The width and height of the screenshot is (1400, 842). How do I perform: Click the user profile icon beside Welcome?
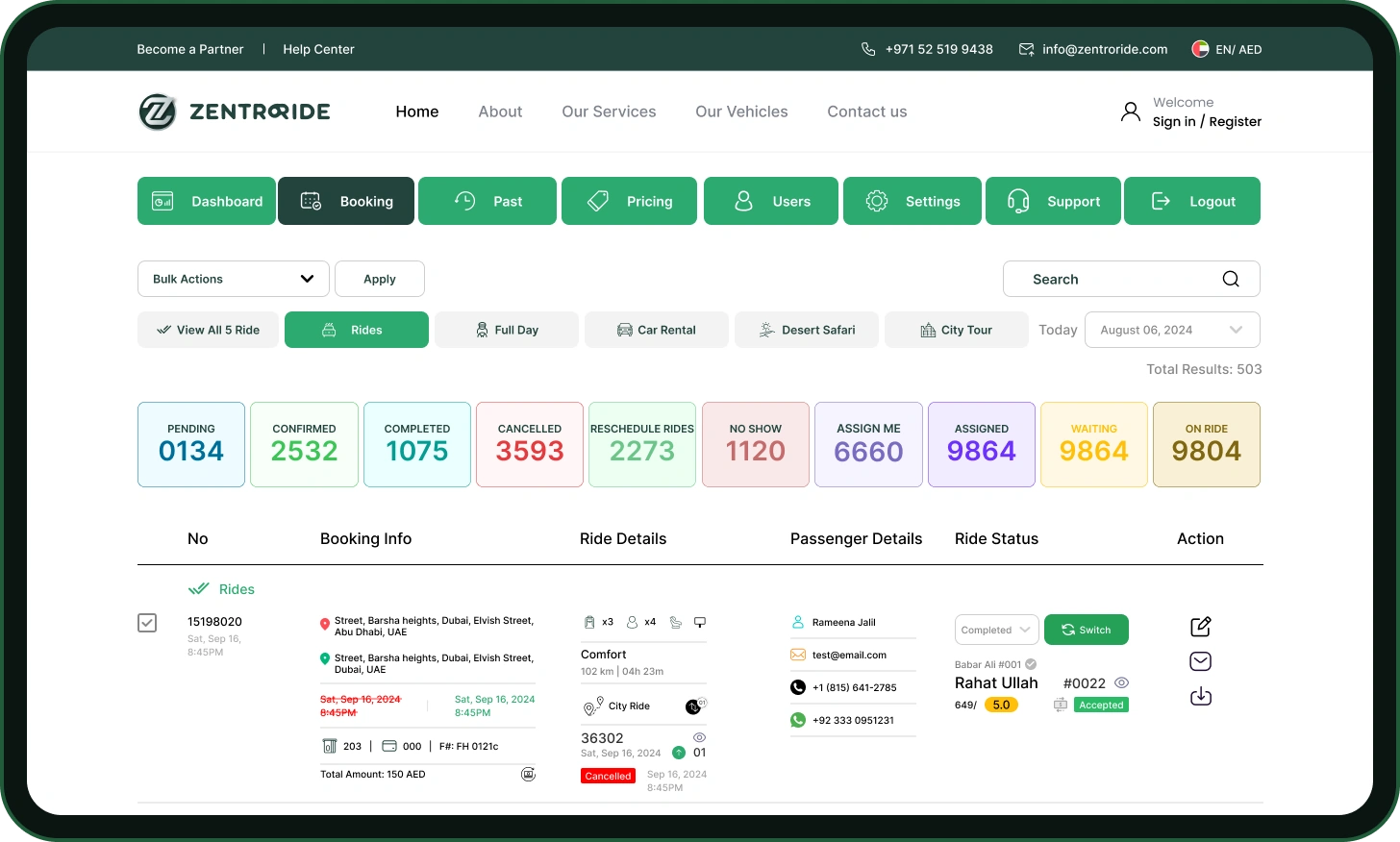[x=1131, y=111]
